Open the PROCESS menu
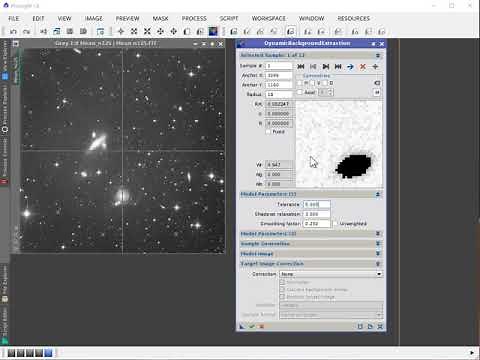Viewport: 480px width, 360px height. [x=194, y=18]
